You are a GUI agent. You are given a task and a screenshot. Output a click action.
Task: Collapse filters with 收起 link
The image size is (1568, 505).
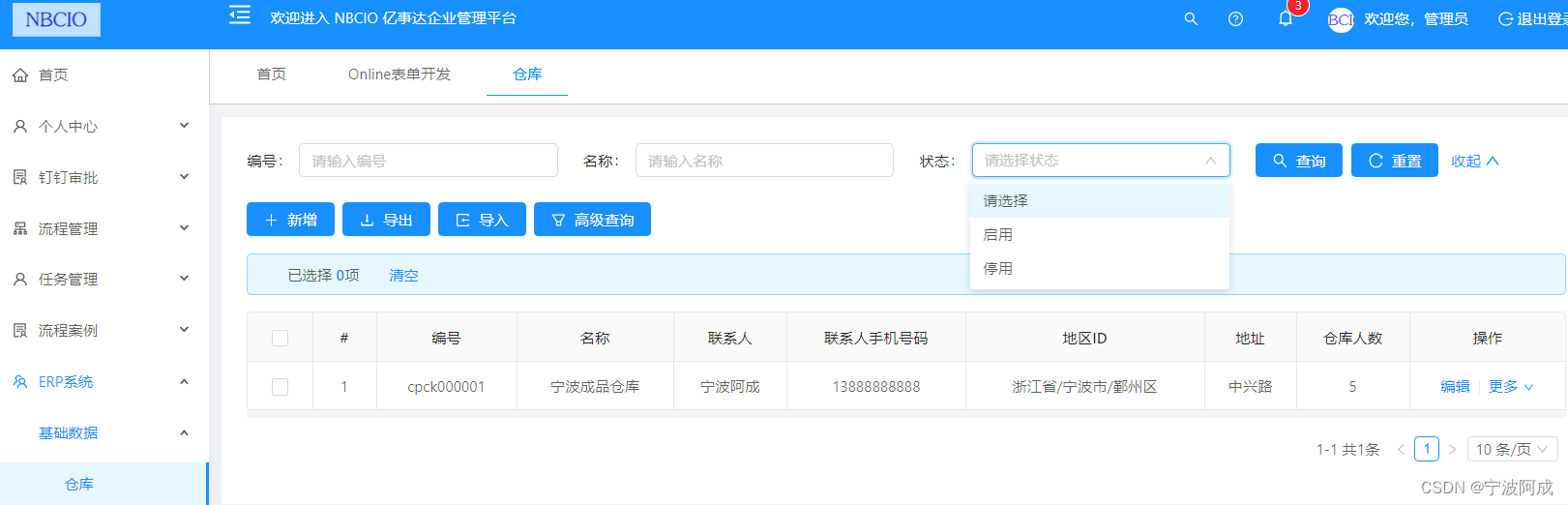click(x=1475, y=162)
